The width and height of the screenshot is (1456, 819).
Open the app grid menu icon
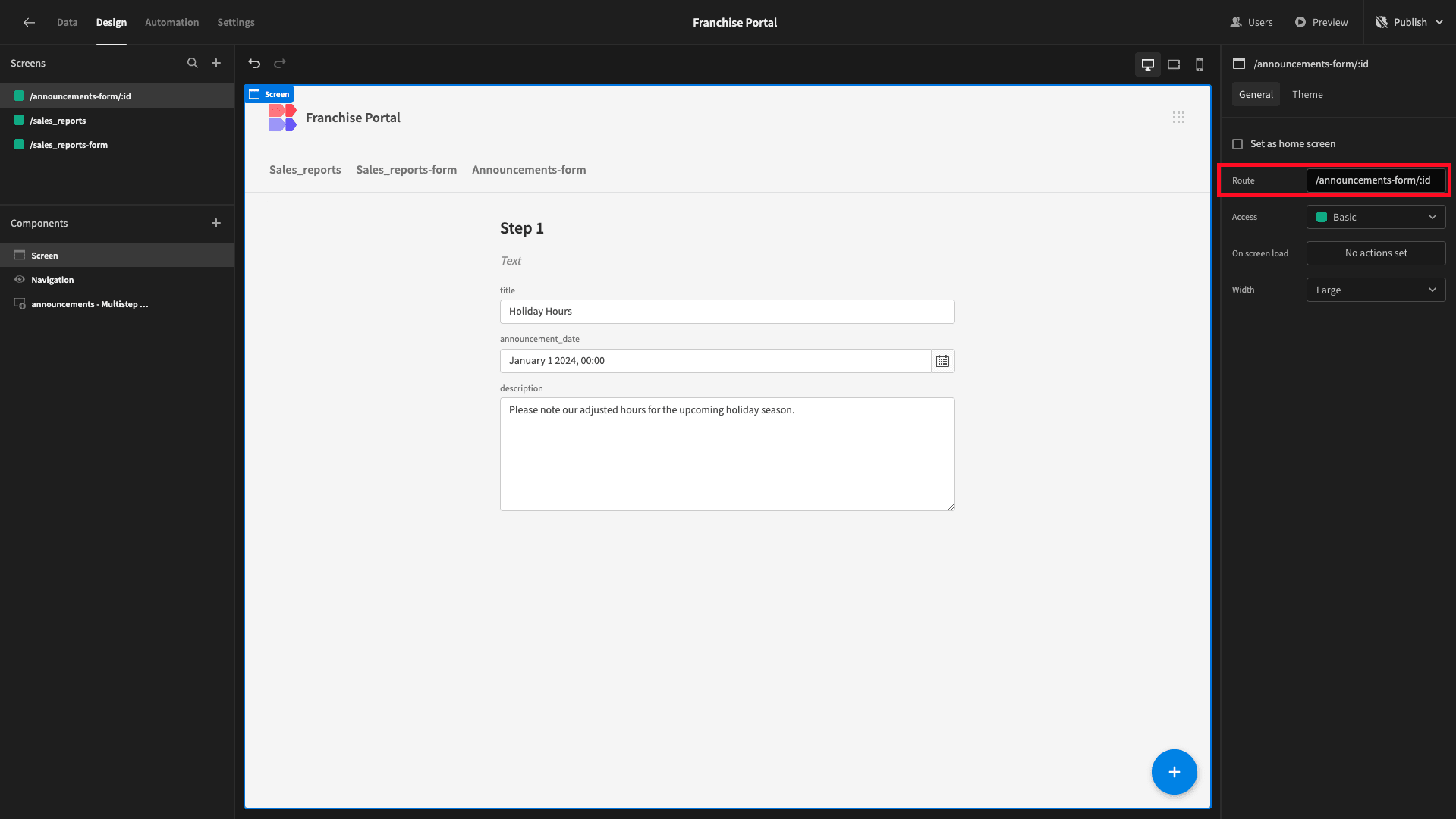coord(1178,118)
